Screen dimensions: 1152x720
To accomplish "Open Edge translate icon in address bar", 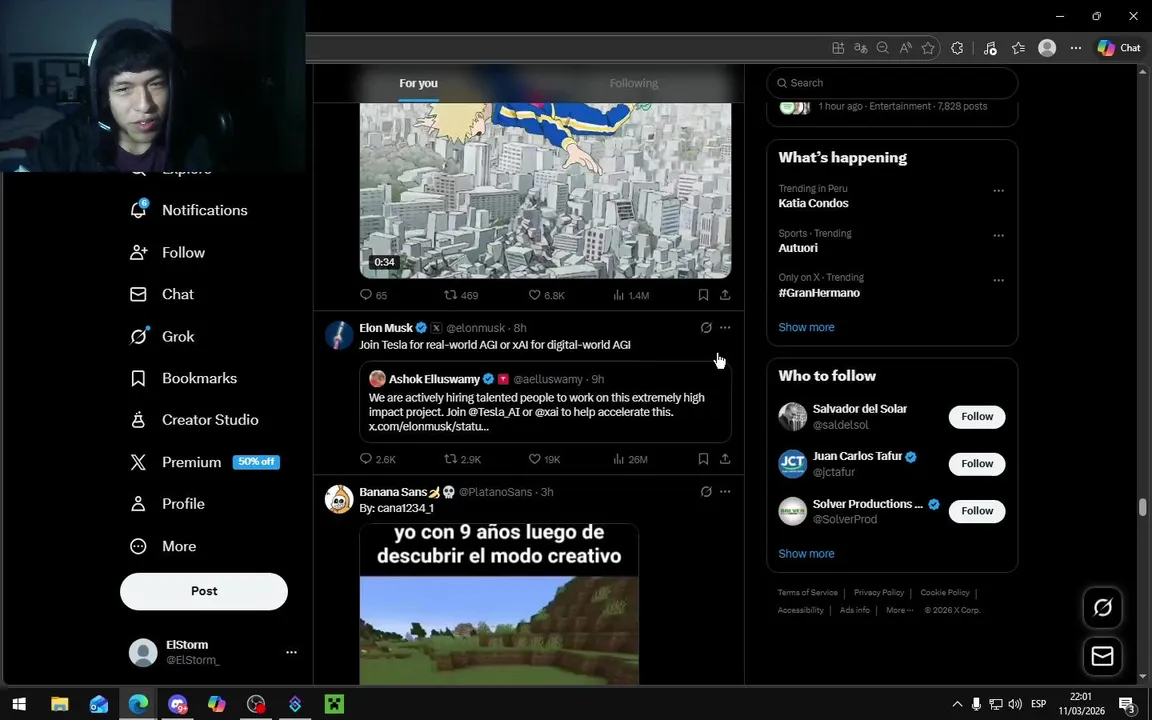I will click(860, 48).
